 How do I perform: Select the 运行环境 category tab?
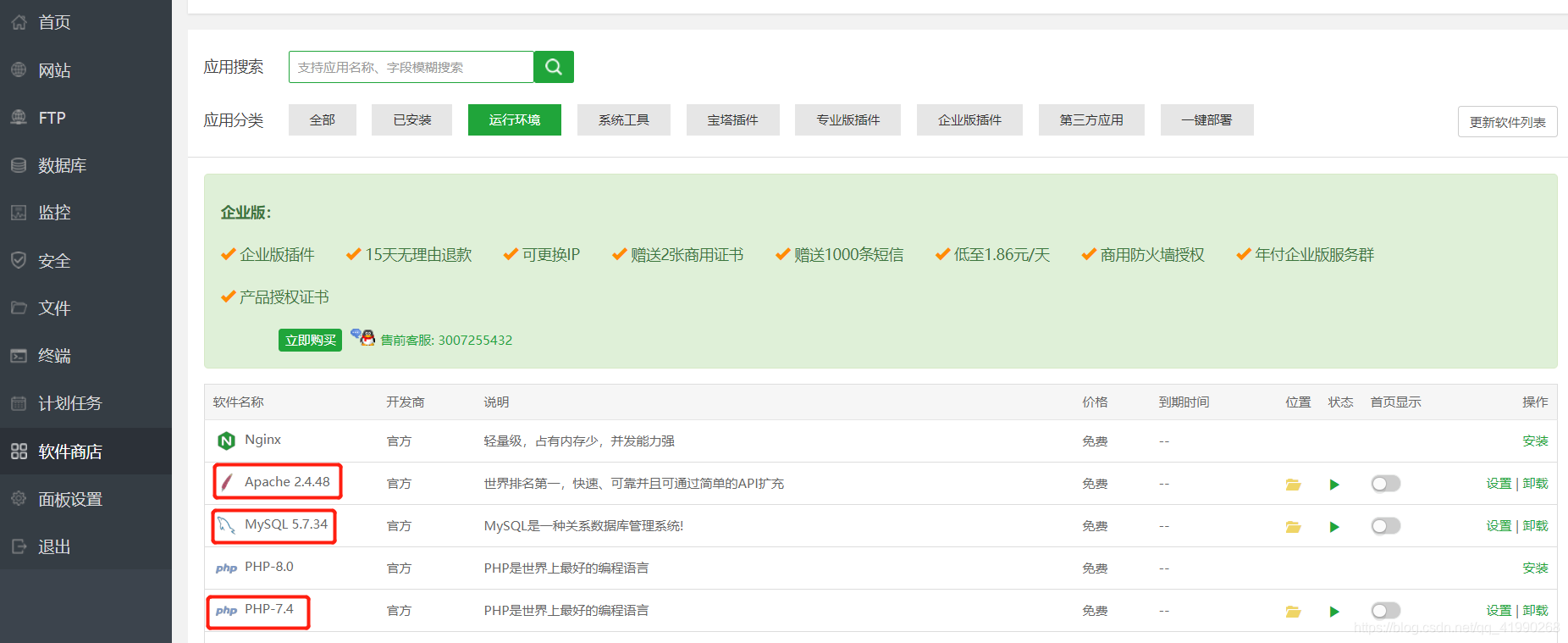515,120
